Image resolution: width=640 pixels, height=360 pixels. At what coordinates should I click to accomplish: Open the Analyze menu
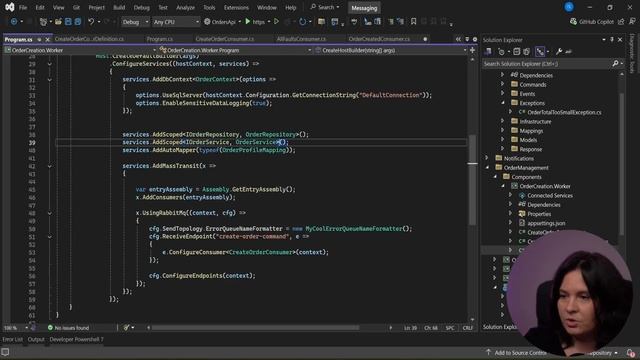pyautogui.click(x=185, y=7)
